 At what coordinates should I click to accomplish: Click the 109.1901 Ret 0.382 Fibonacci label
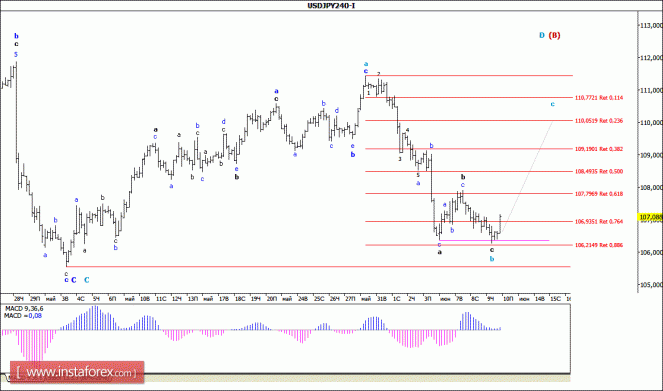[599, 149]
